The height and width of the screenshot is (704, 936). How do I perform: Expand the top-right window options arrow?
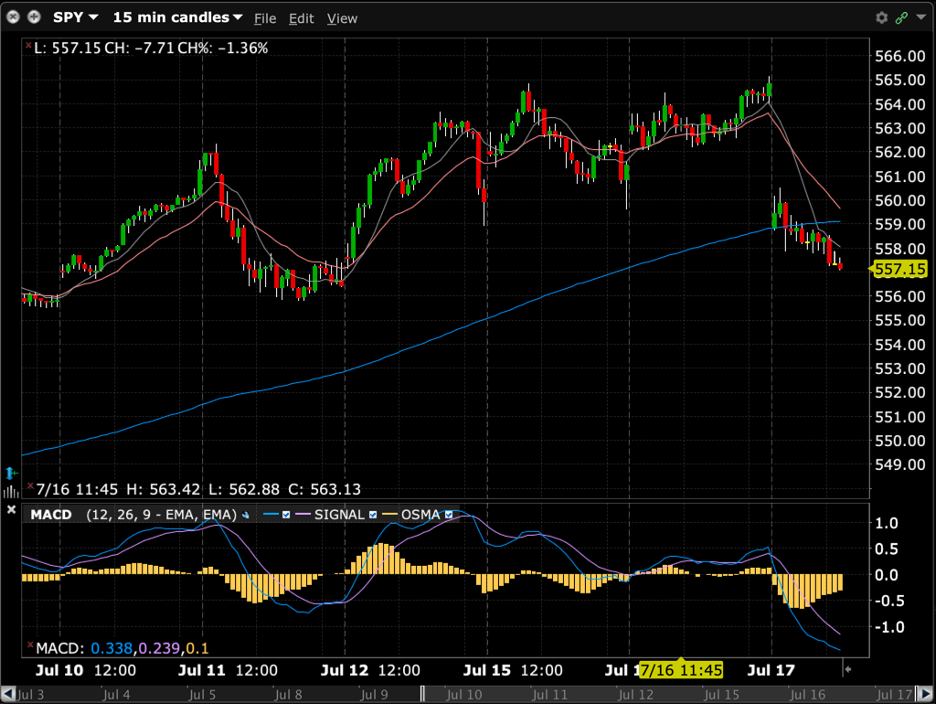[x=921, y=17]
